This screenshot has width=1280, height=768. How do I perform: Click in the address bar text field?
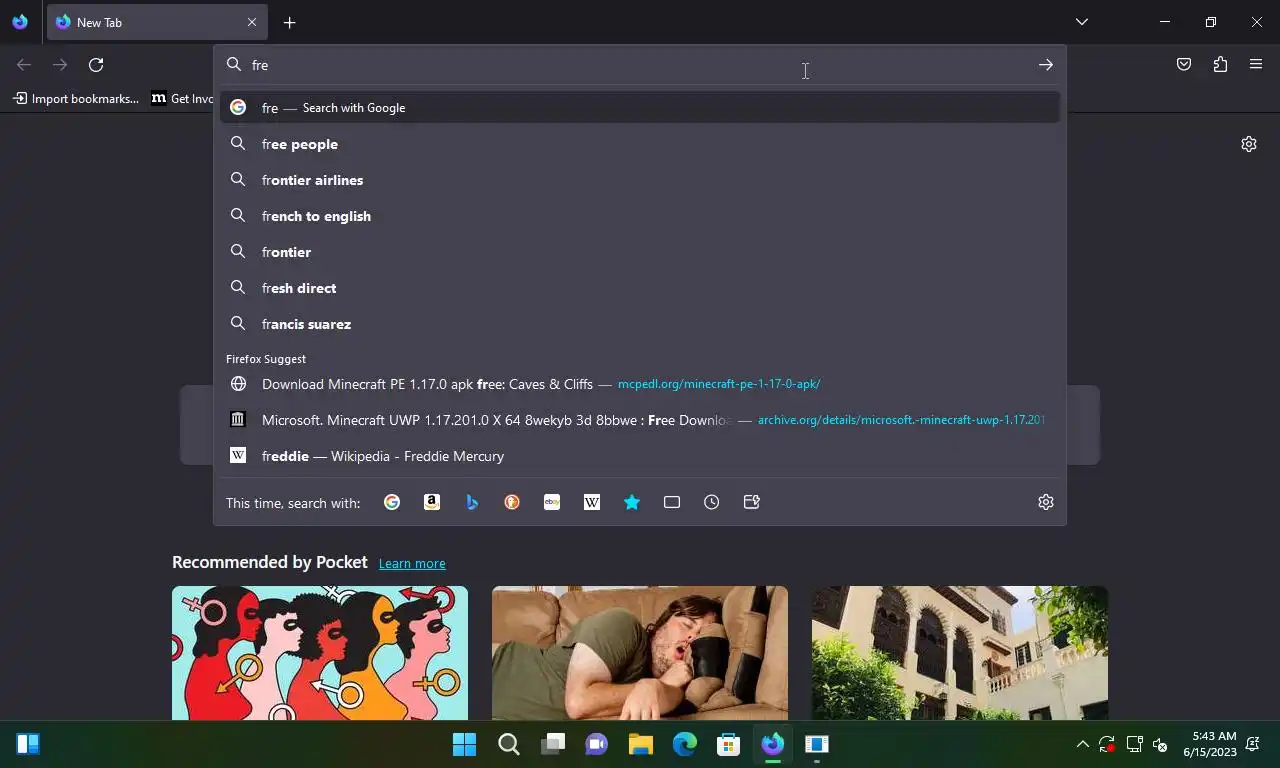point(640,65)
